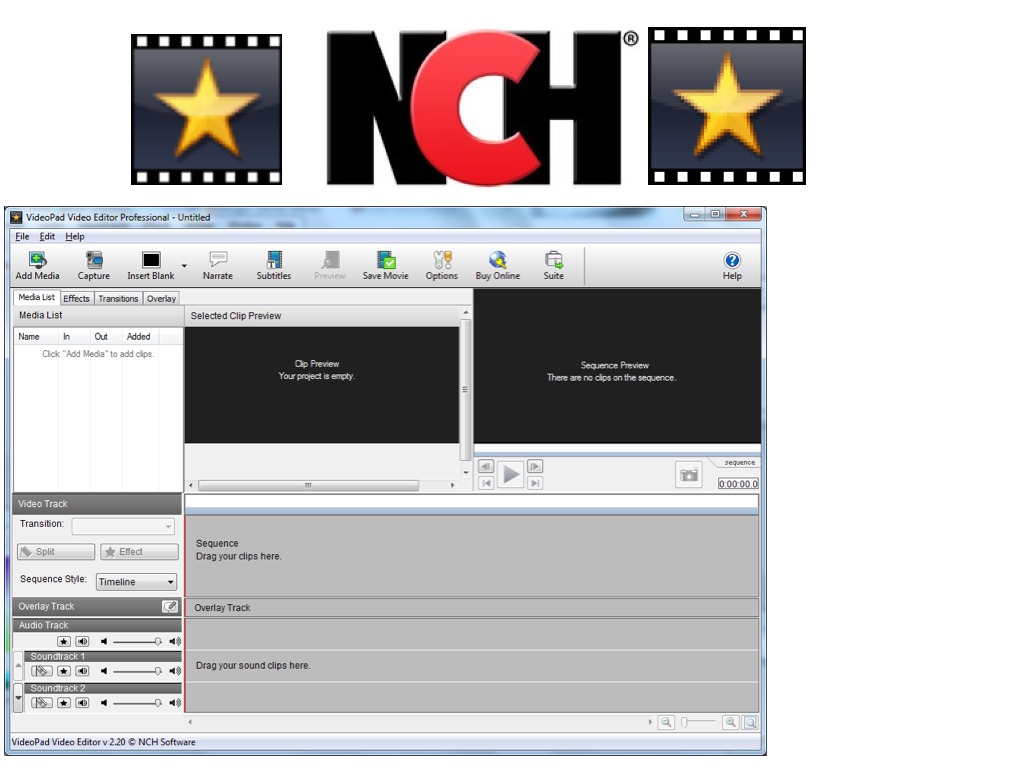Click the Audio Track master star effects icon
This screenshot has width=1024, height=768.
click(63, 641)
